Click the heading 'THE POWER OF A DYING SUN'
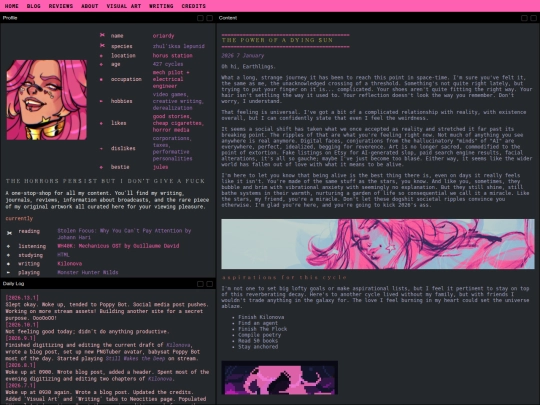 coord(277,40)
